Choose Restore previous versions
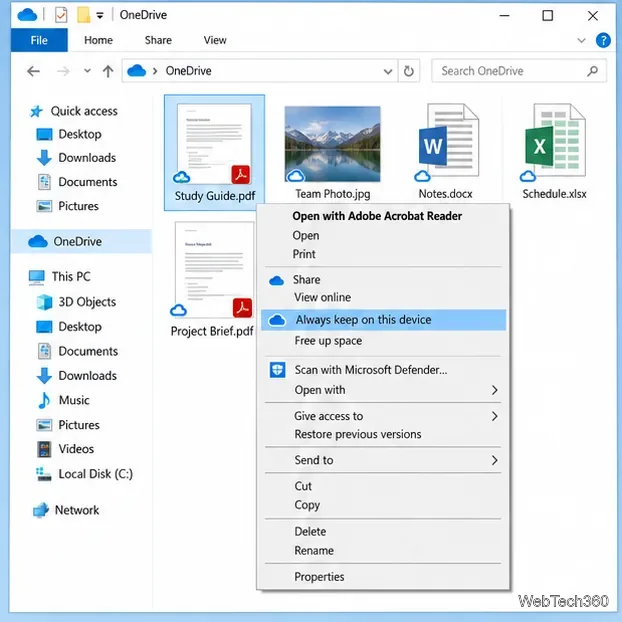 [x=358, y=434]
